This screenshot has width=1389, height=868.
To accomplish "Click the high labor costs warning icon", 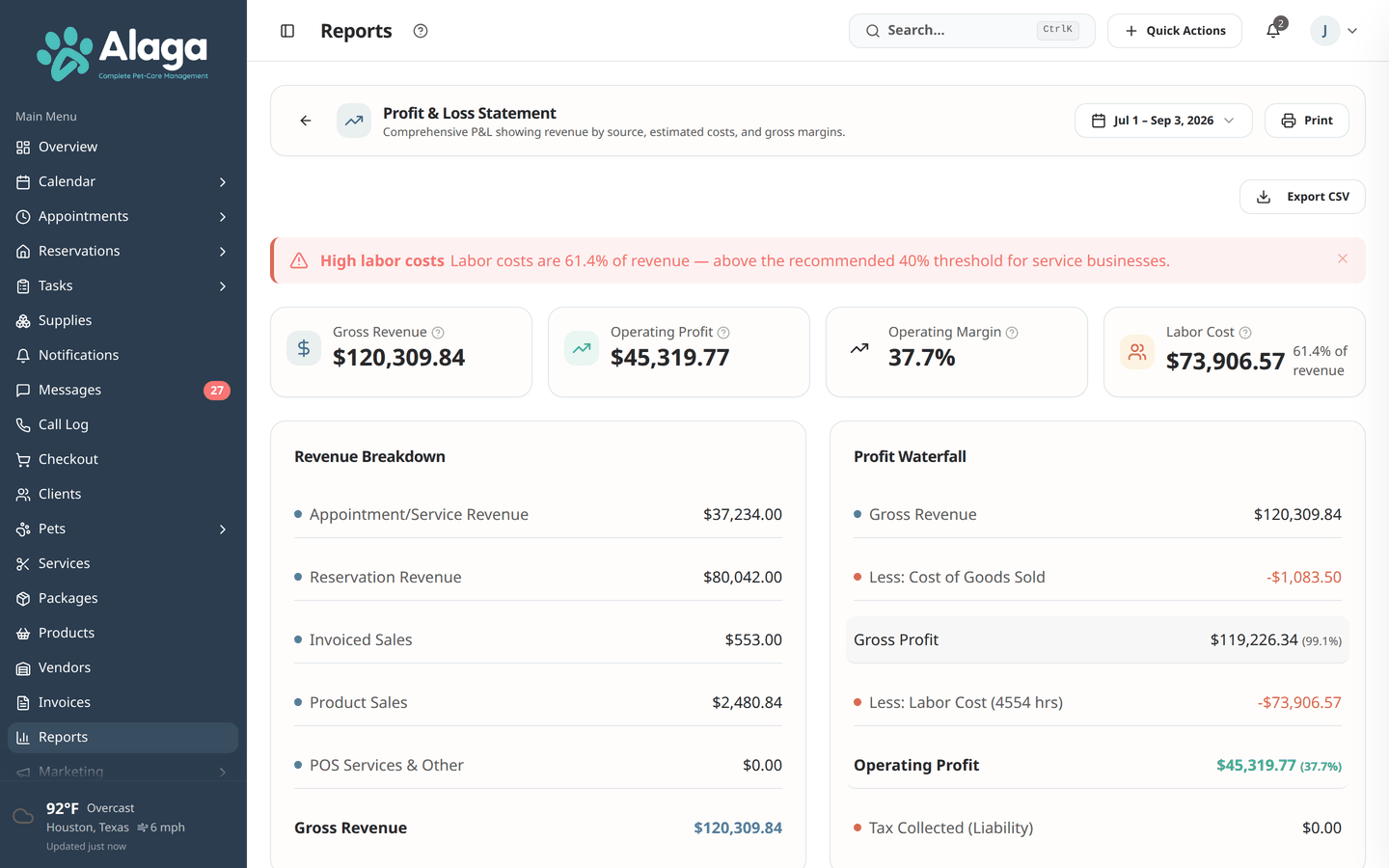I will [299, 260].
